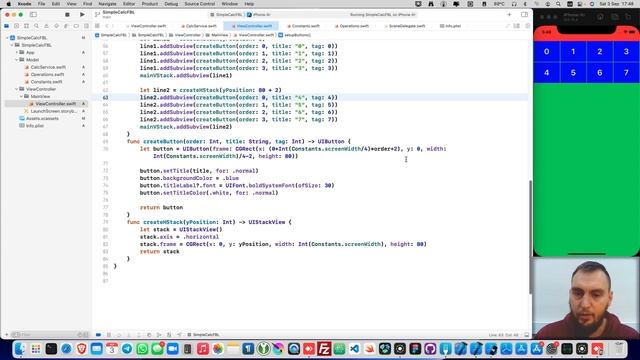This screenshot has height=360, width=640.
Task: Tap the 2 button in simulator
Action: [x=600, y=51]
